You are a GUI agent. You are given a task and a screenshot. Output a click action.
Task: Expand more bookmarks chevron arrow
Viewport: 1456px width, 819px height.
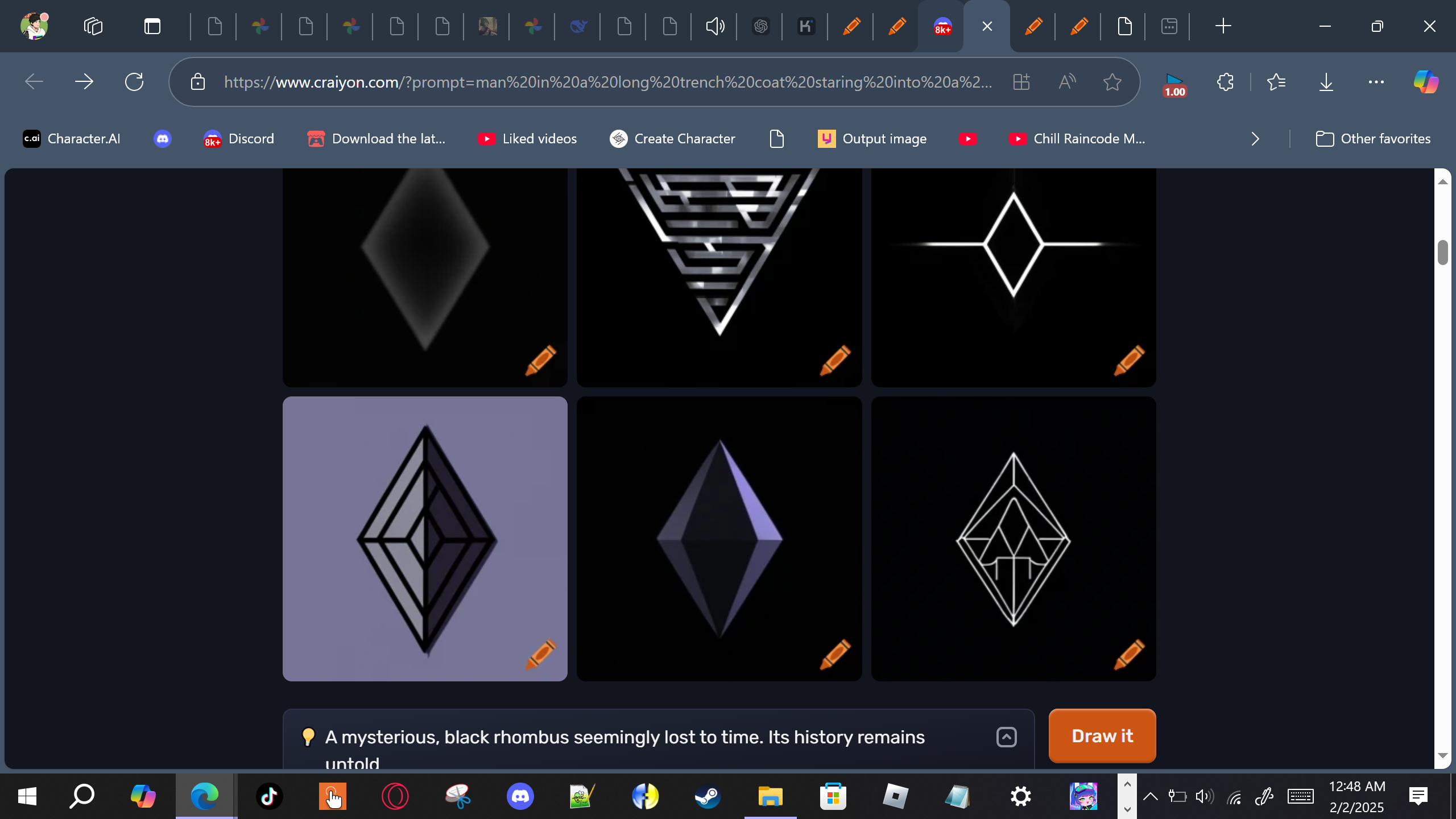click(x=1255, y=139)
